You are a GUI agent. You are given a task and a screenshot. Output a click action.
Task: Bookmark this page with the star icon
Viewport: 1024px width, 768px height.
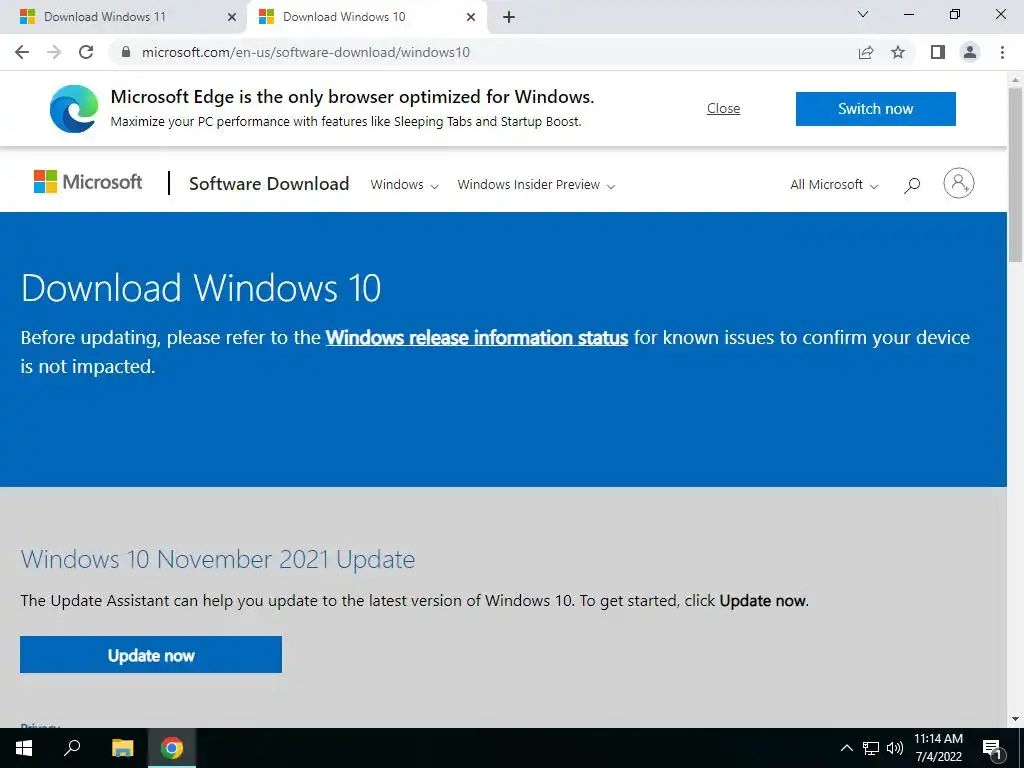click(898, 52)
